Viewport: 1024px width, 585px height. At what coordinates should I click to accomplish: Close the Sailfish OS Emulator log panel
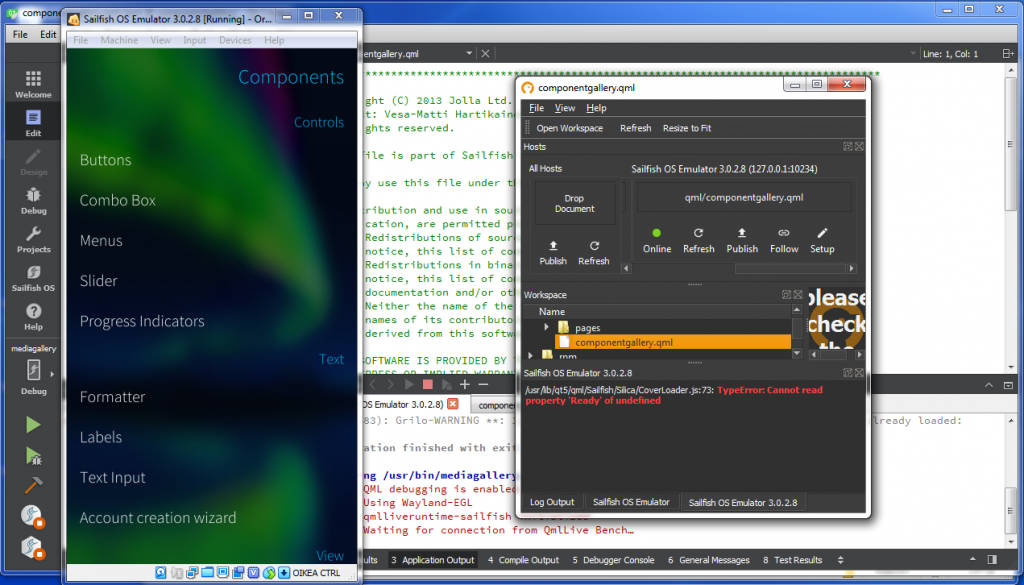point(859,373)
